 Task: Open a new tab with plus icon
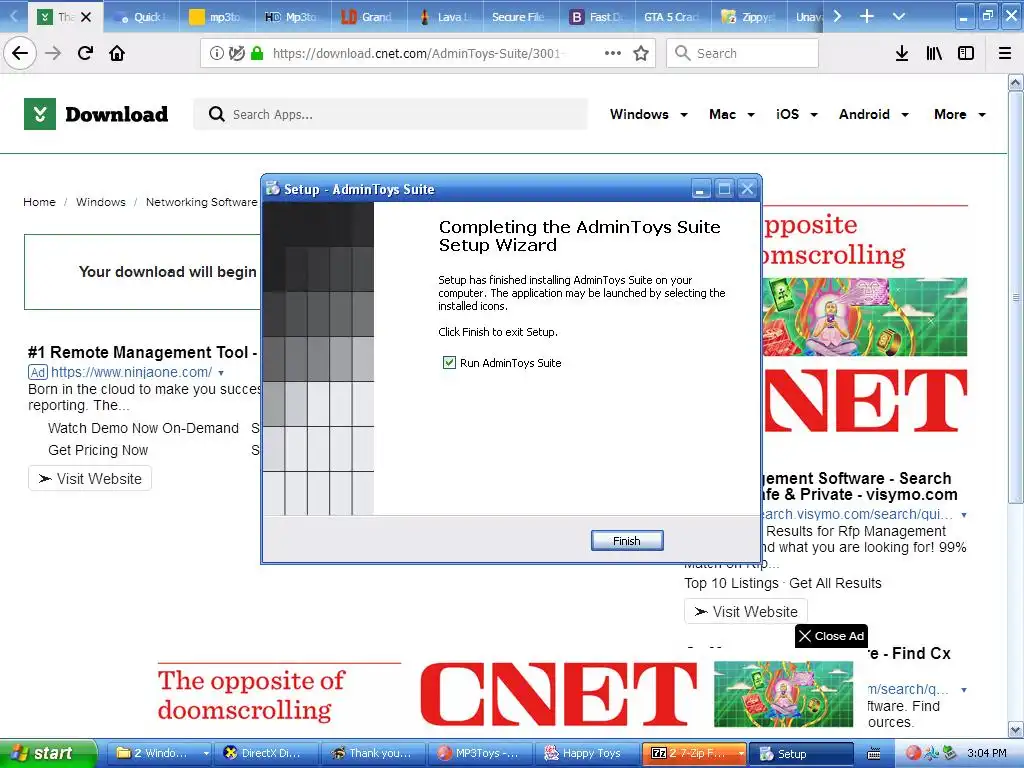pyautogui.click(x=867, y=16)
